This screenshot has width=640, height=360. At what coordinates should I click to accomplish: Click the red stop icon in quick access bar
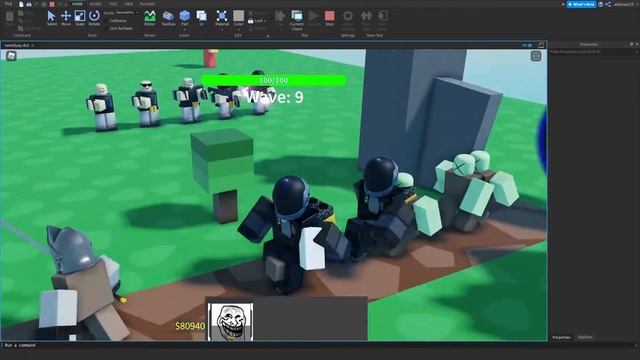click(x=52, y=4)
